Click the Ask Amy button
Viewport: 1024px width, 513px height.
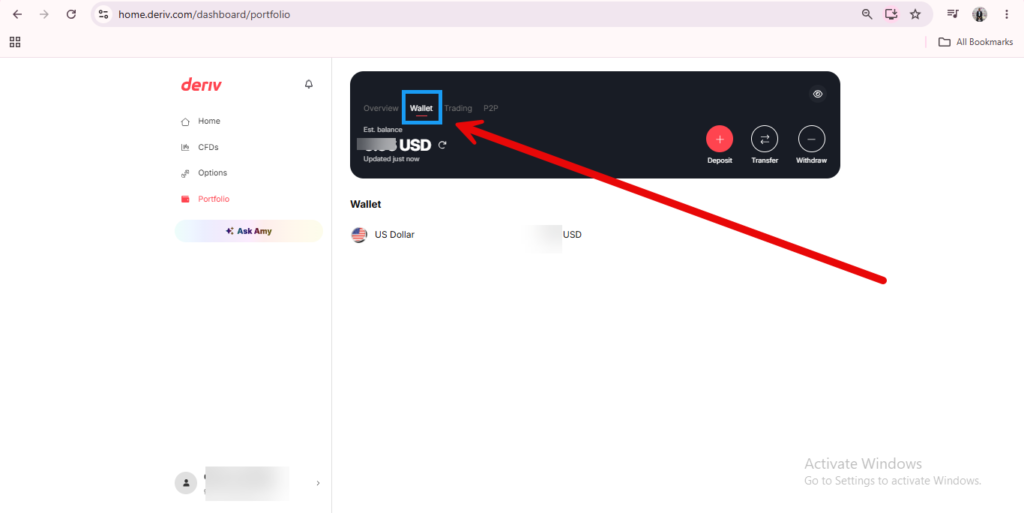(x=249, y=231)
